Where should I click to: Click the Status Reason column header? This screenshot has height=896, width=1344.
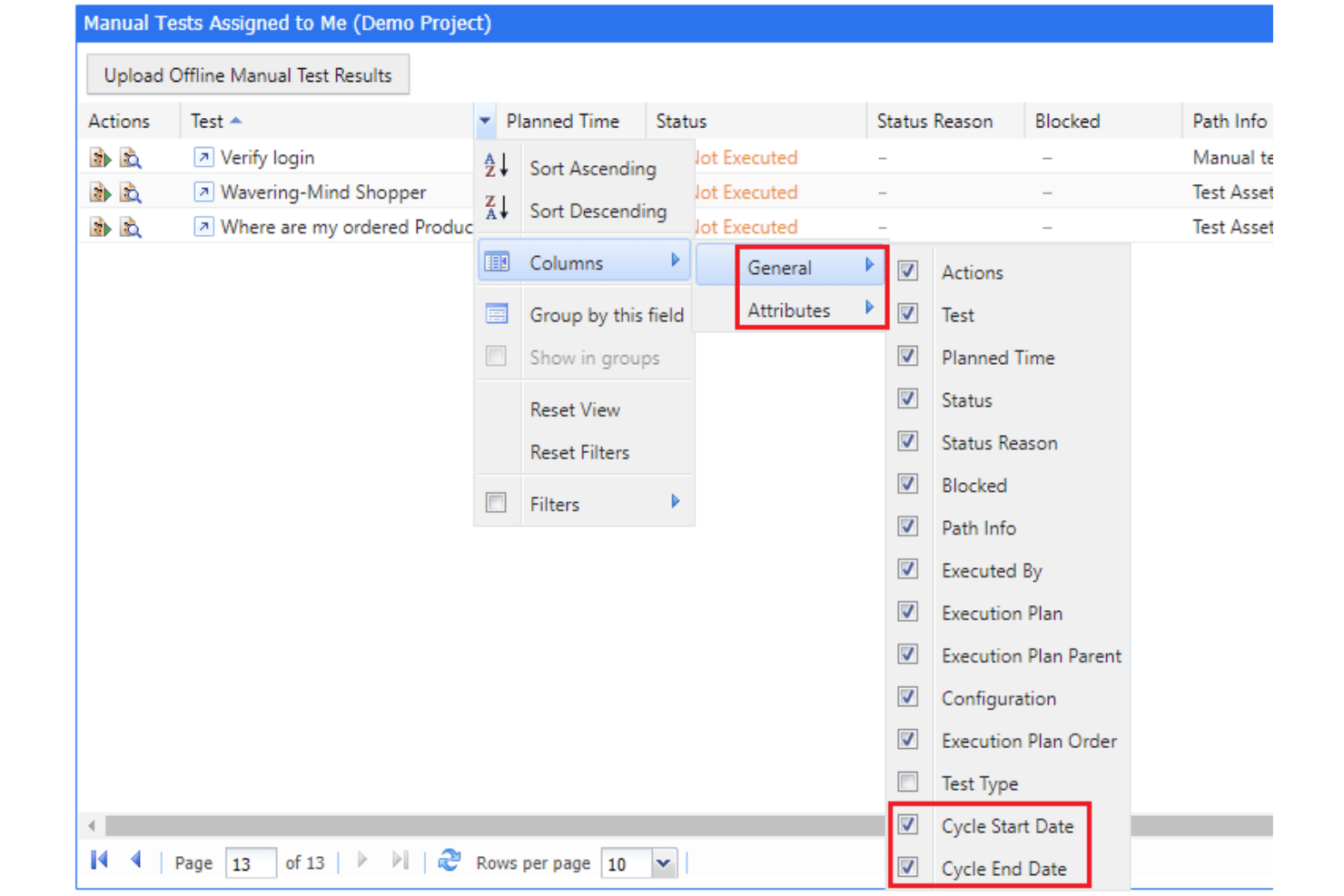tap(945, 121)
